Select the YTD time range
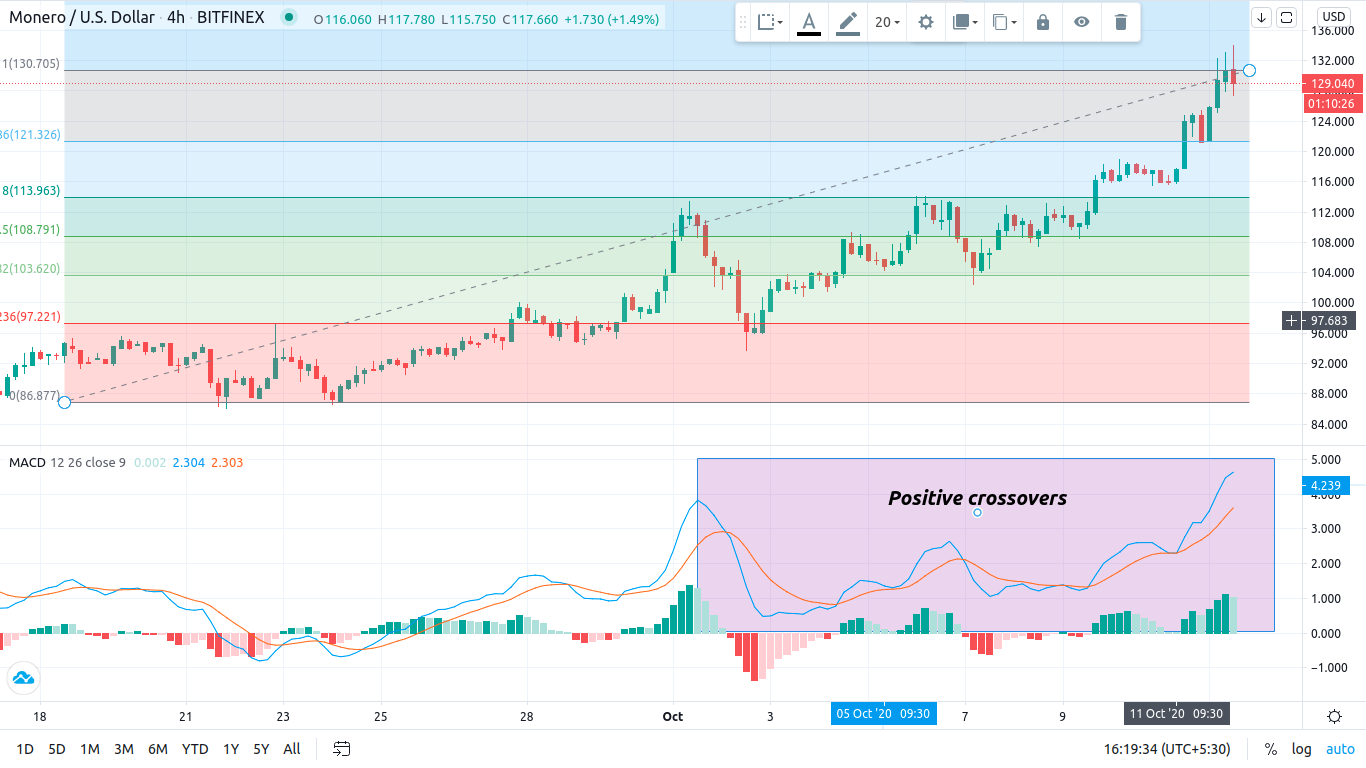 point(195,749)
